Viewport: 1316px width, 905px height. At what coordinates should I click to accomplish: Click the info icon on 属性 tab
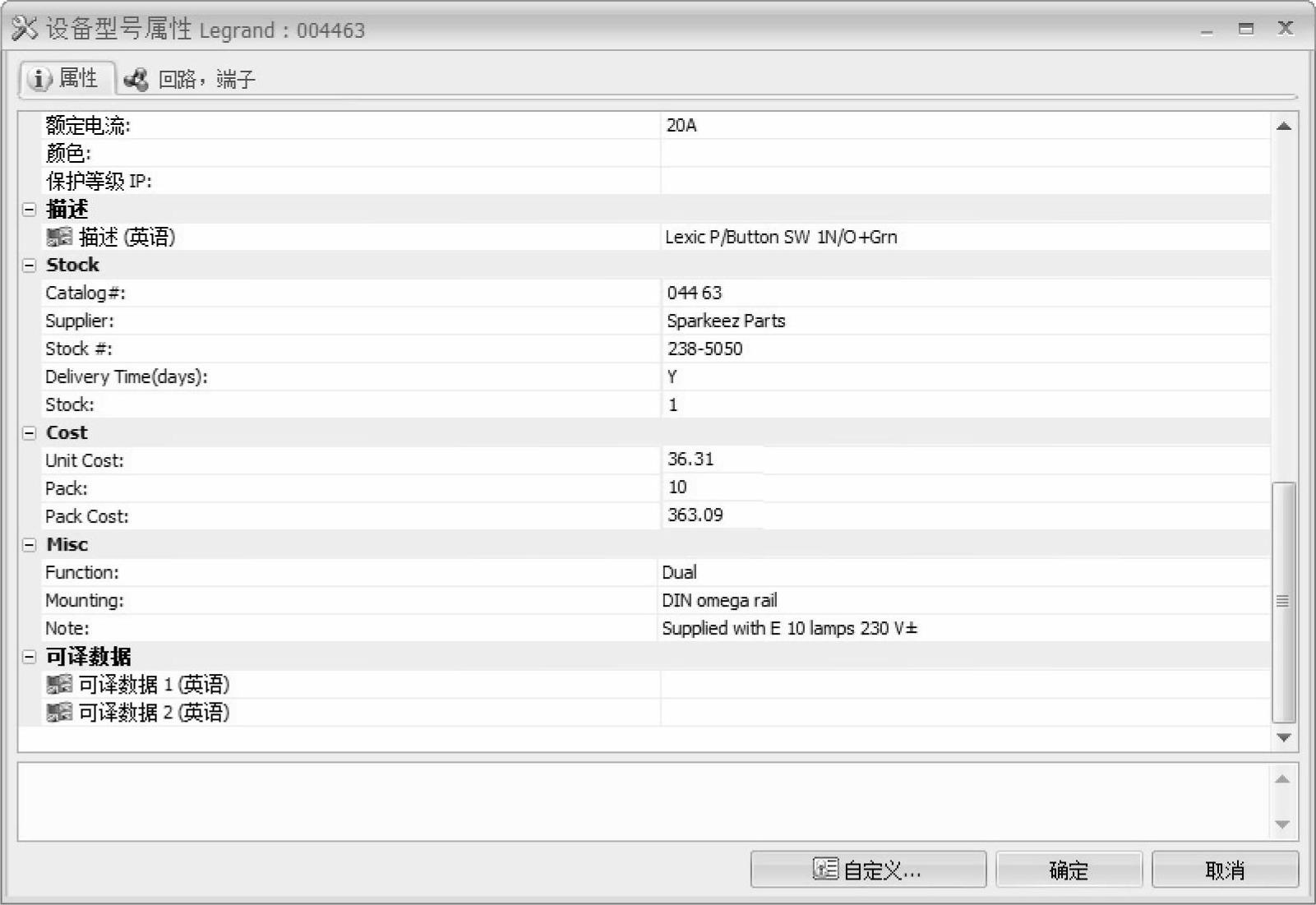pyautogui.click(x=39, y=79)
